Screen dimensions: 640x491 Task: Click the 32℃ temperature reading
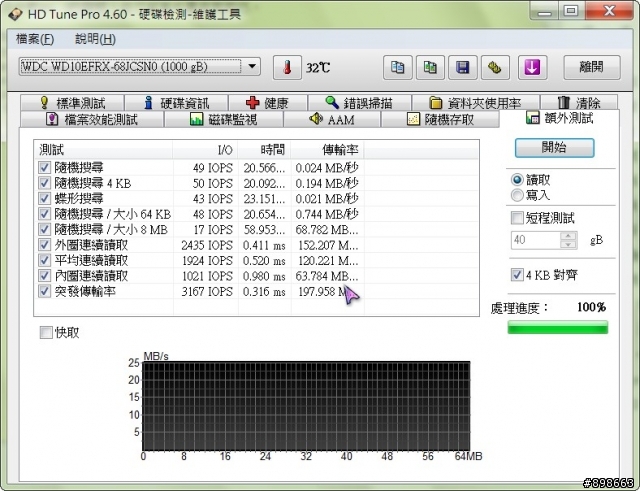click(318, 68)
